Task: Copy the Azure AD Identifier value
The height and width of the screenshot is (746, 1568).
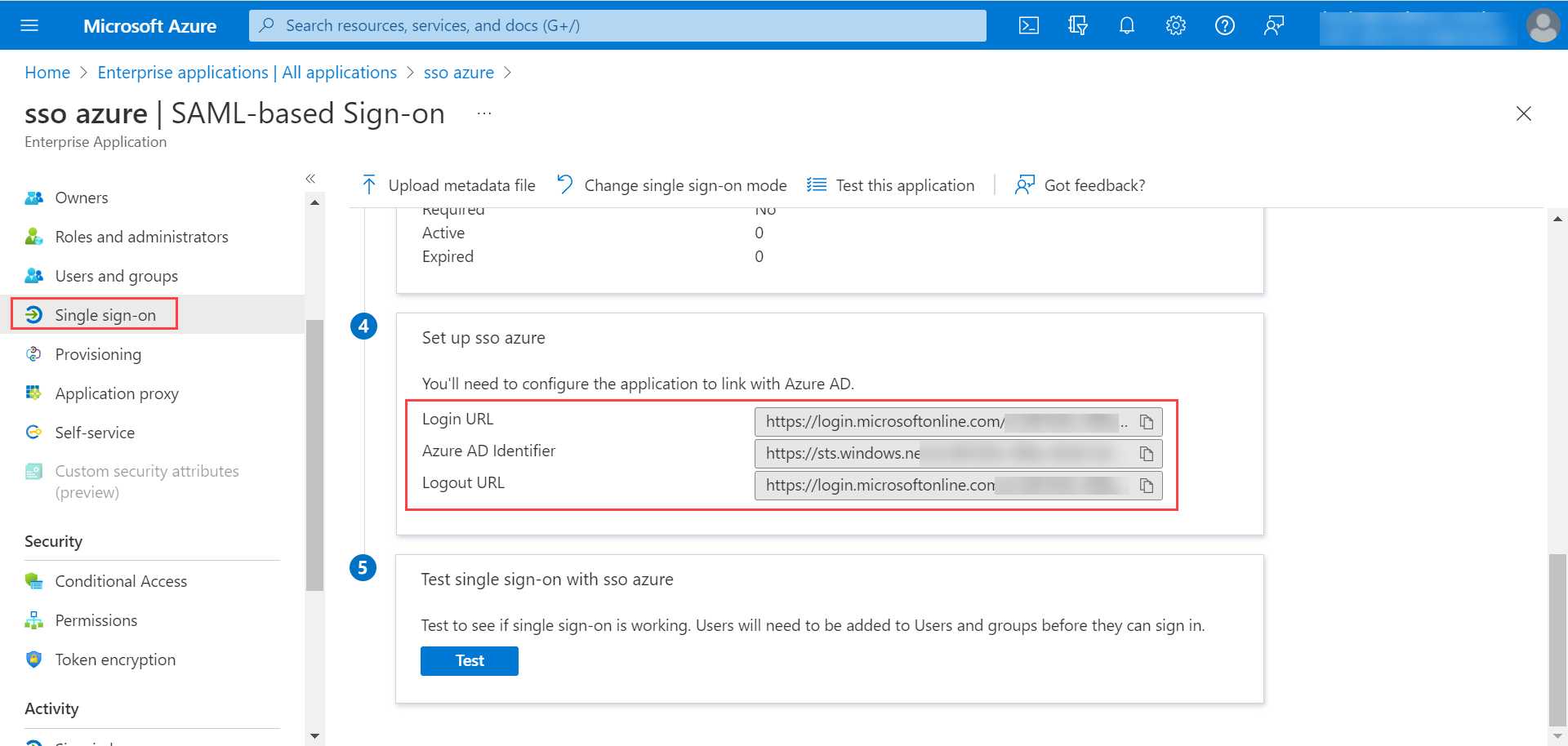Action: click(1147, 453)
